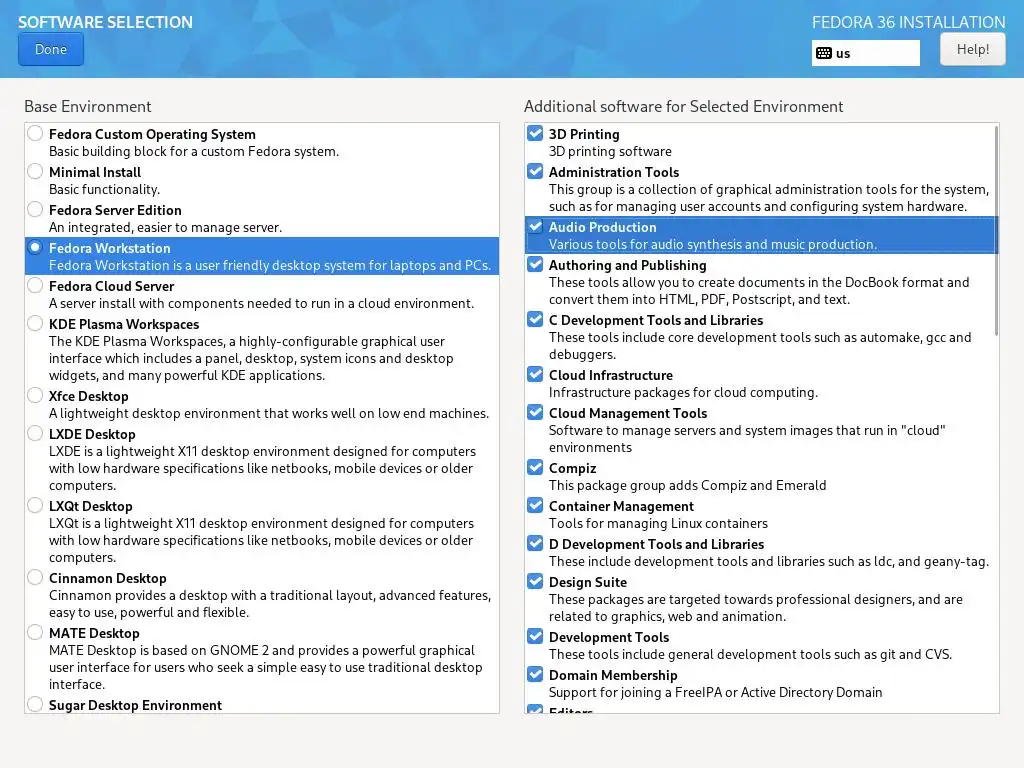This screenshot has height=768, width=1024.
Task: Click the Done button
Action: 51,50
